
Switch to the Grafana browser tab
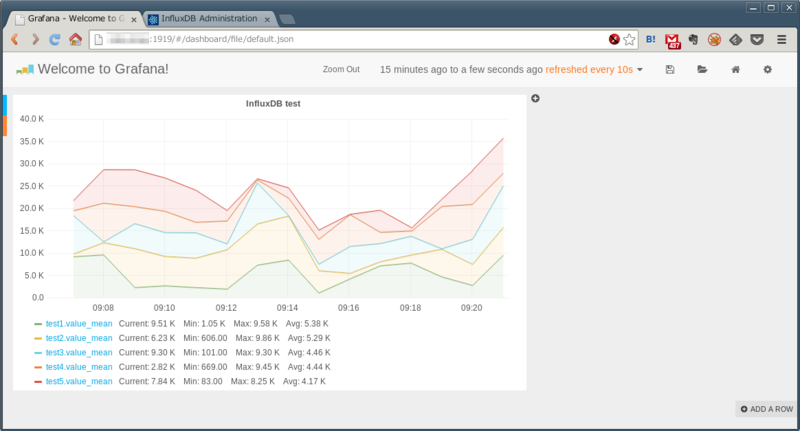76,19
